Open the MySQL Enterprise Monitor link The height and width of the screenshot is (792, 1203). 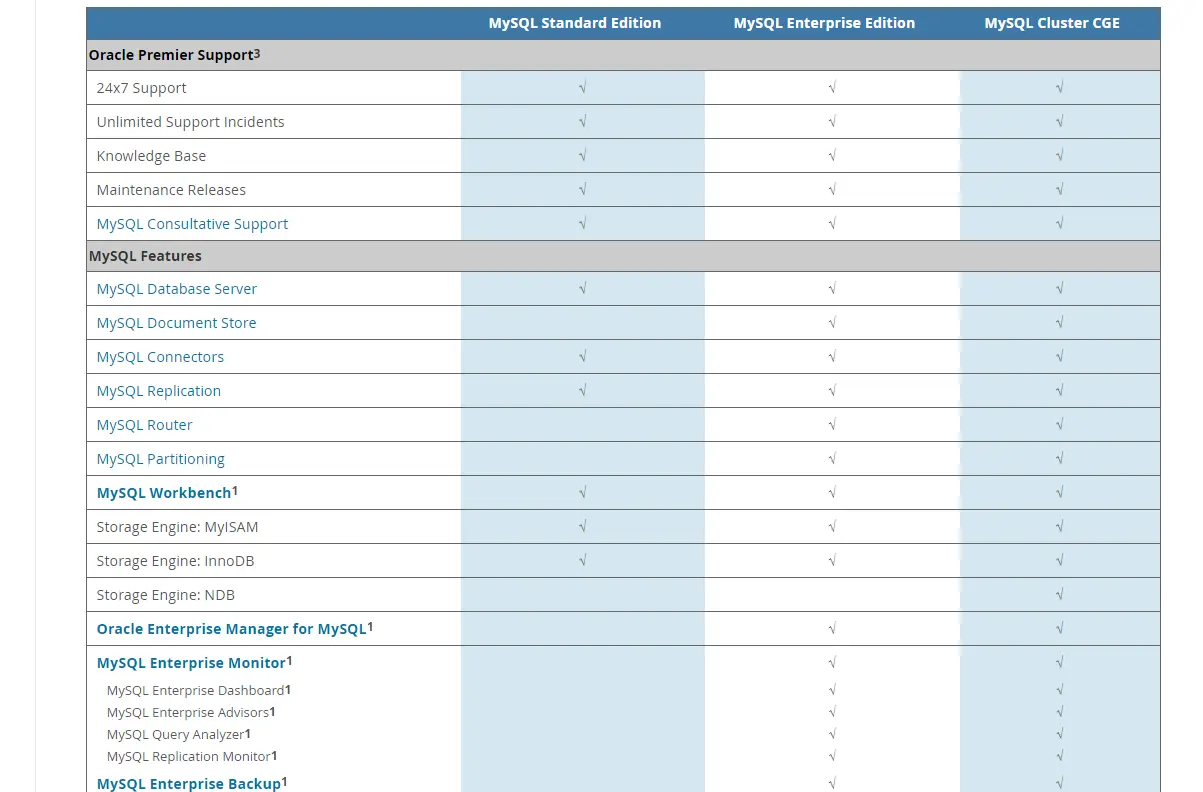[191, 663]
